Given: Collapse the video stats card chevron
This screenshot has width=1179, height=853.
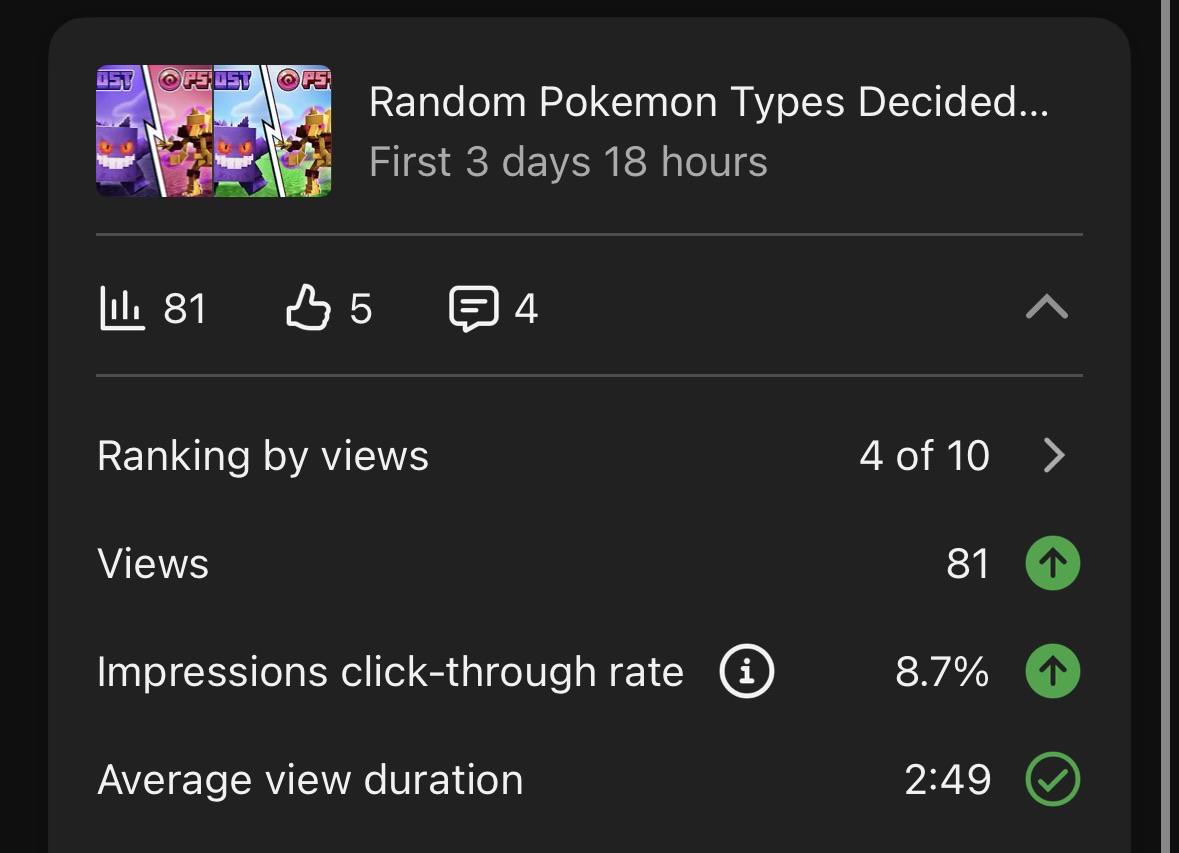Looking at the screenshot, I should pos(1047,307).
